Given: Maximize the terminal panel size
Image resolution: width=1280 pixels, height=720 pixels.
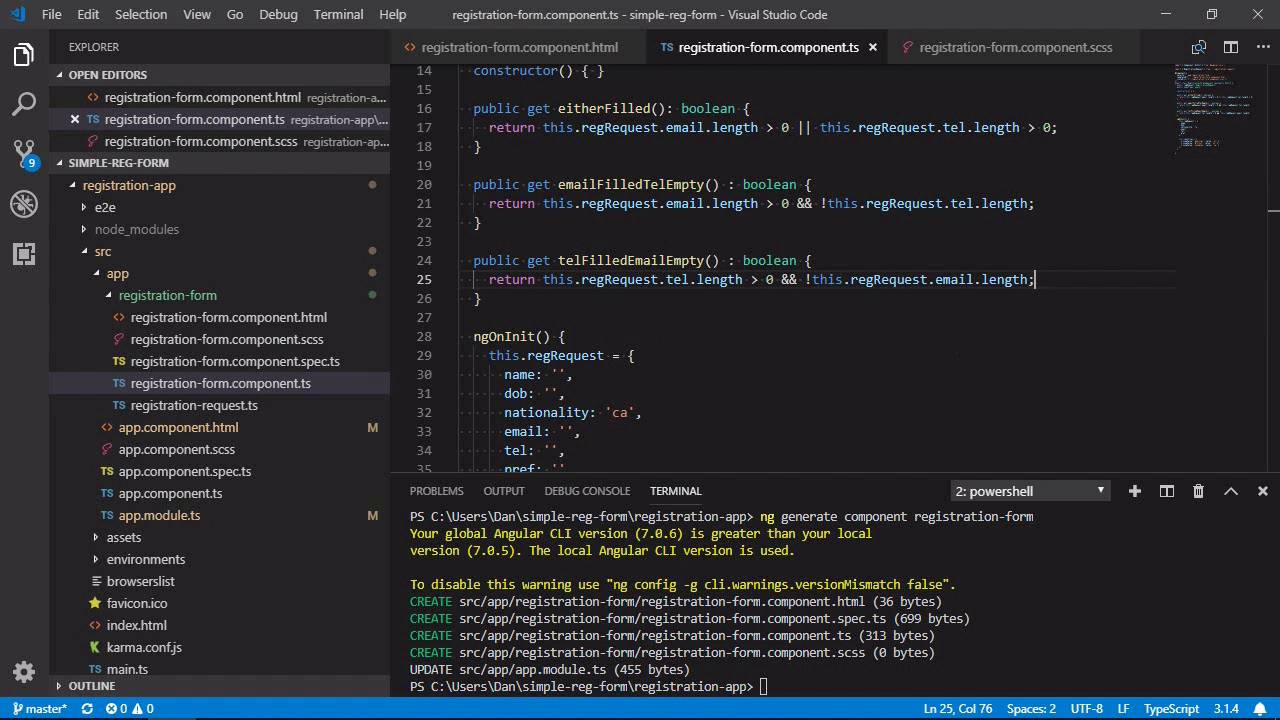Looking at the screenshot, I should 1231,491.
